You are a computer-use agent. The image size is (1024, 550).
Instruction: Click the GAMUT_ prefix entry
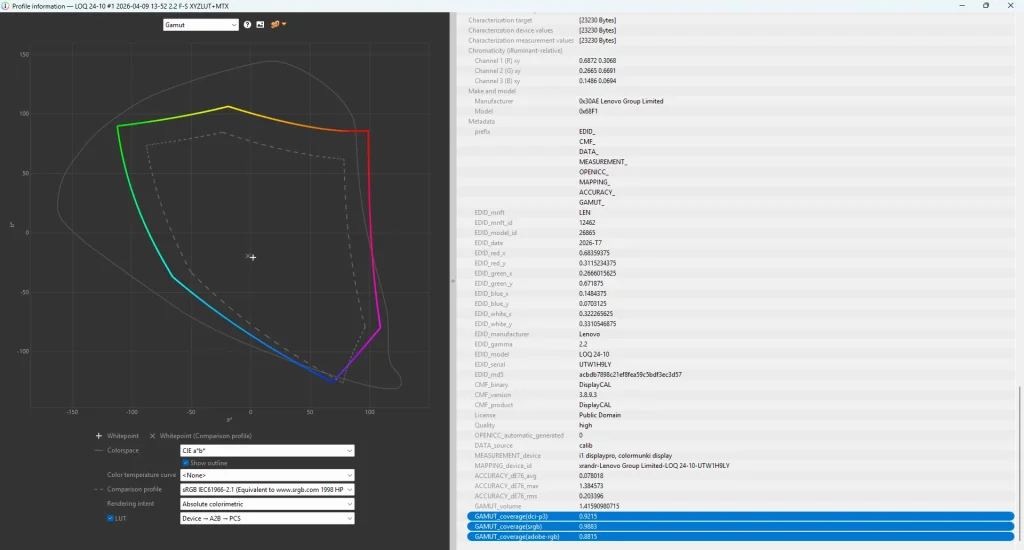592,202
